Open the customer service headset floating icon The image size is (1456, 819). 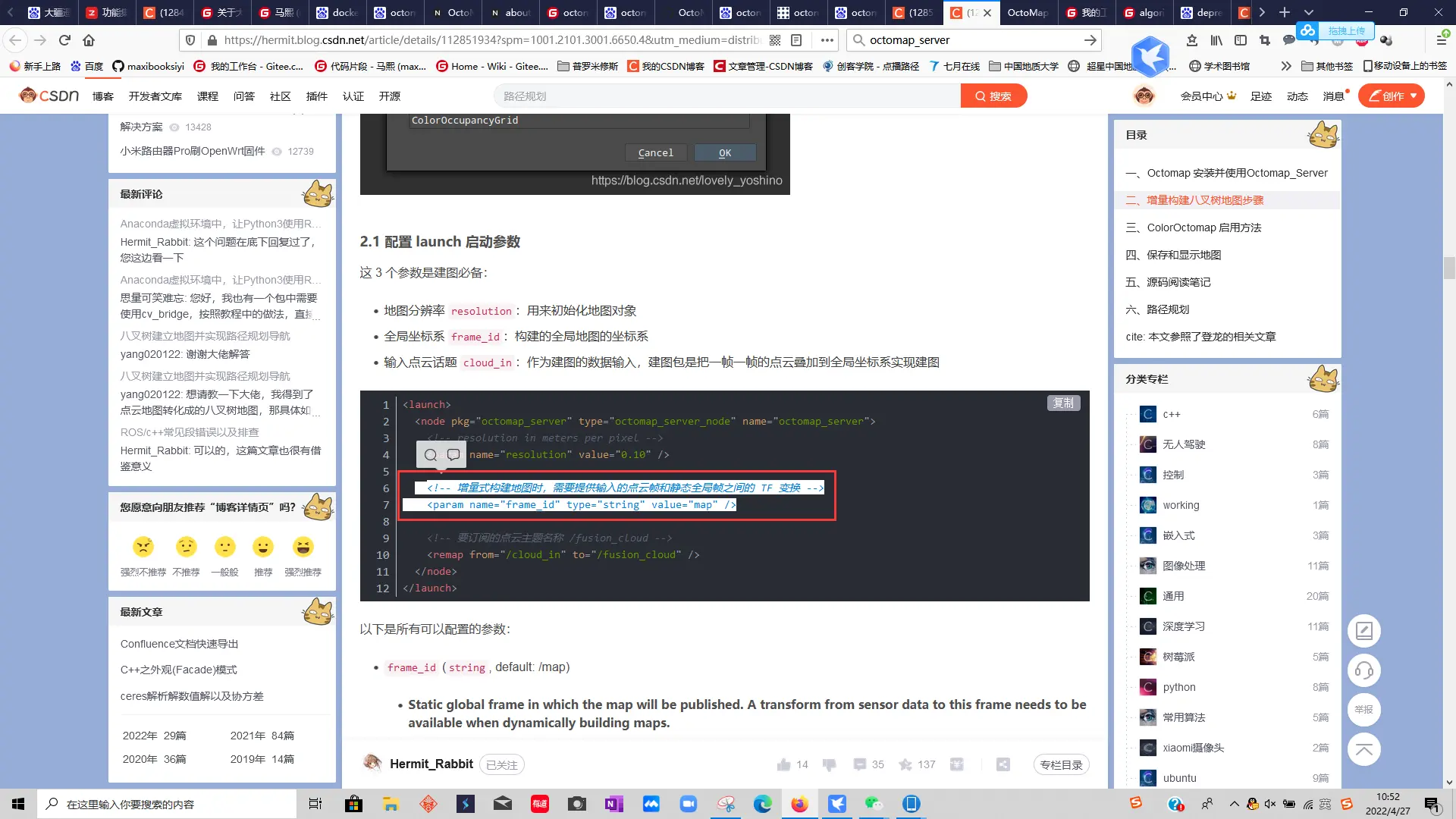click(1363, 670)
